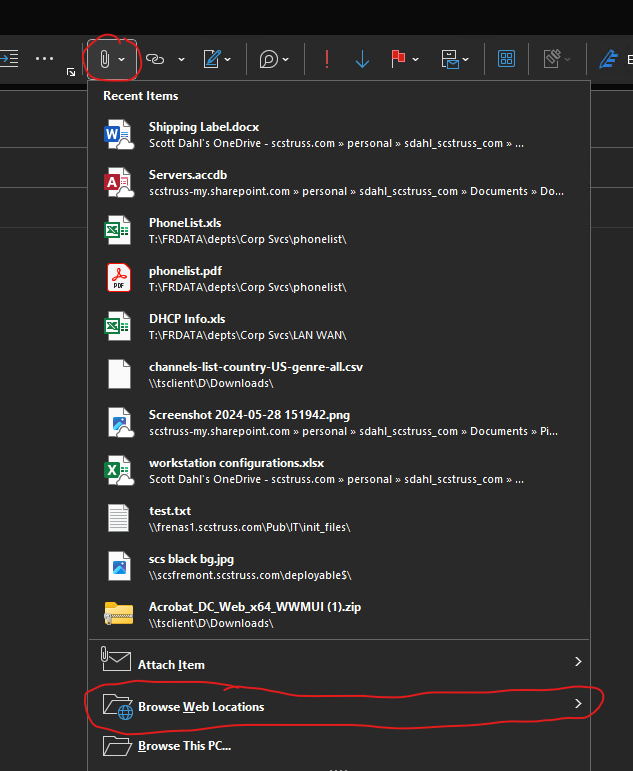Click the Attach File paperclip icon
This screenshot has height=771, width=633.
point(104,59)
